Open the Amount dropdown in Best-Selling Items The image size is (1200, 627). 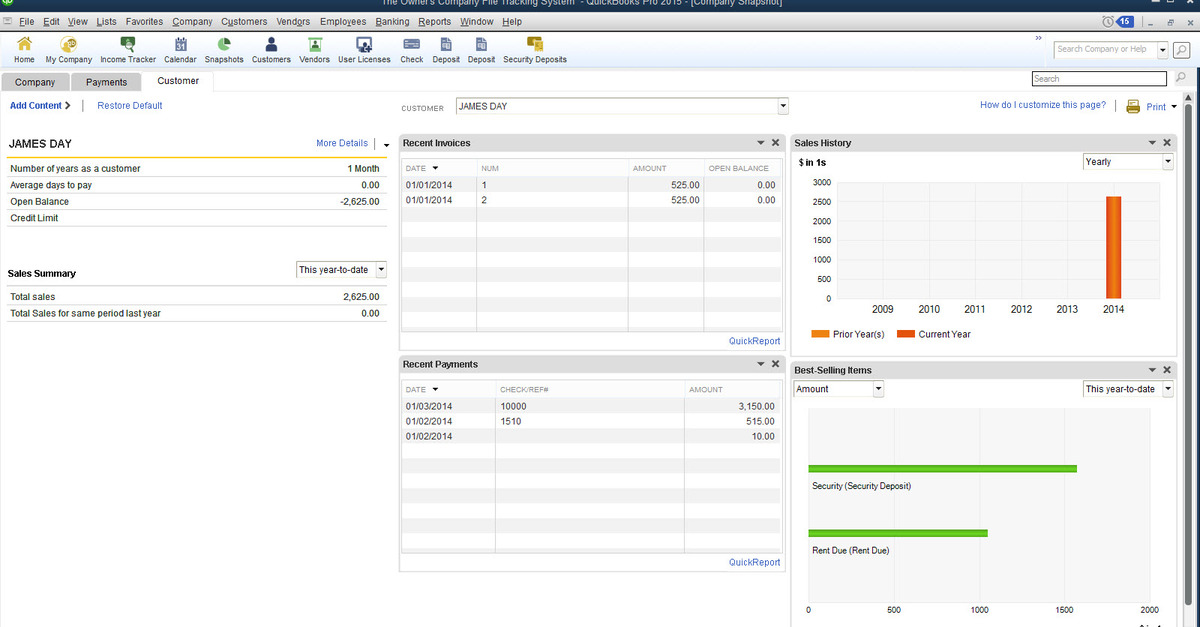878,389
